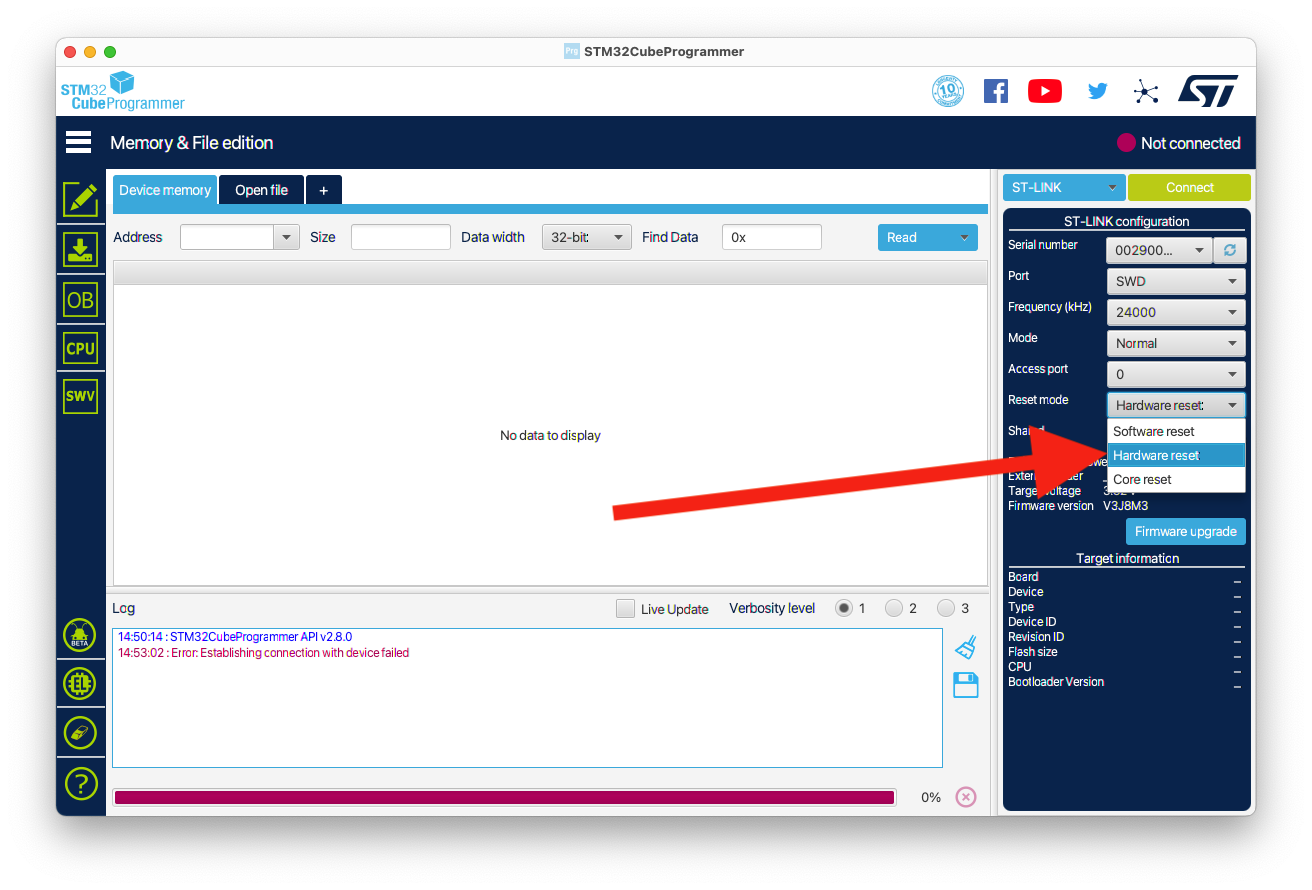Save the log with the floppy disk icon
This screenshot has height=890, width=1312.
click(965, 685)
